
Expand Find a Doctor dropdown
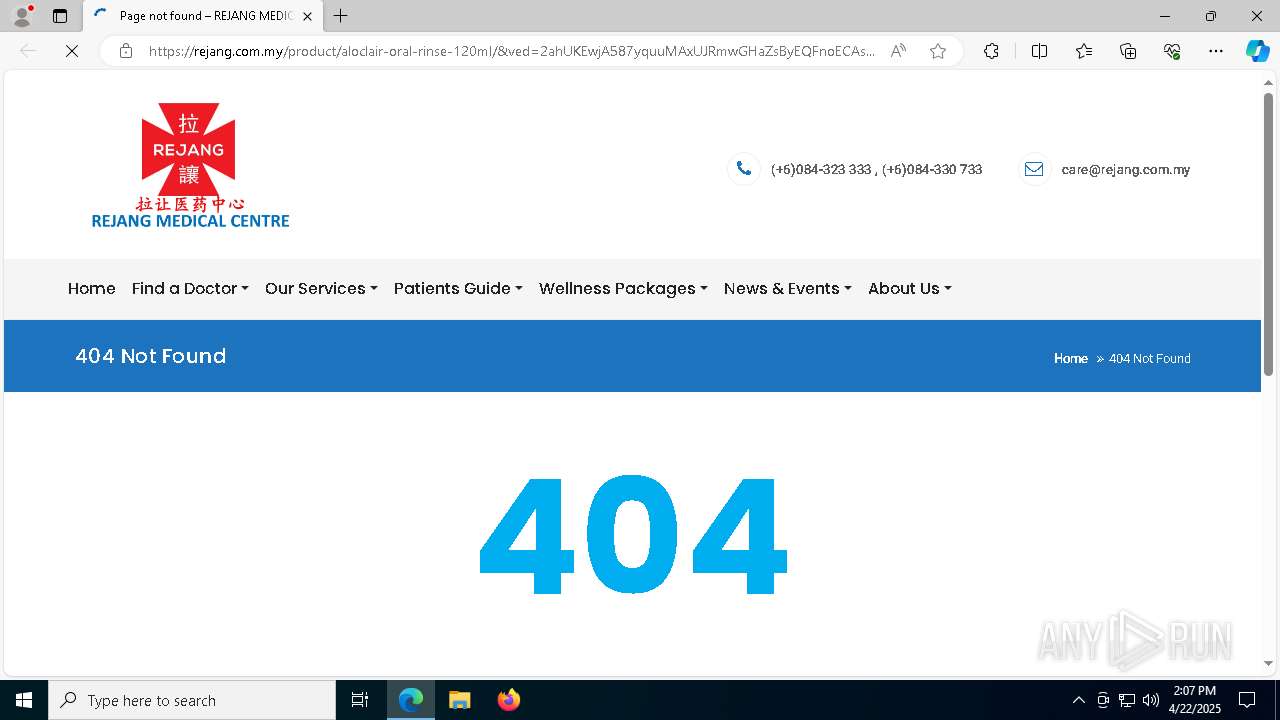190,288
